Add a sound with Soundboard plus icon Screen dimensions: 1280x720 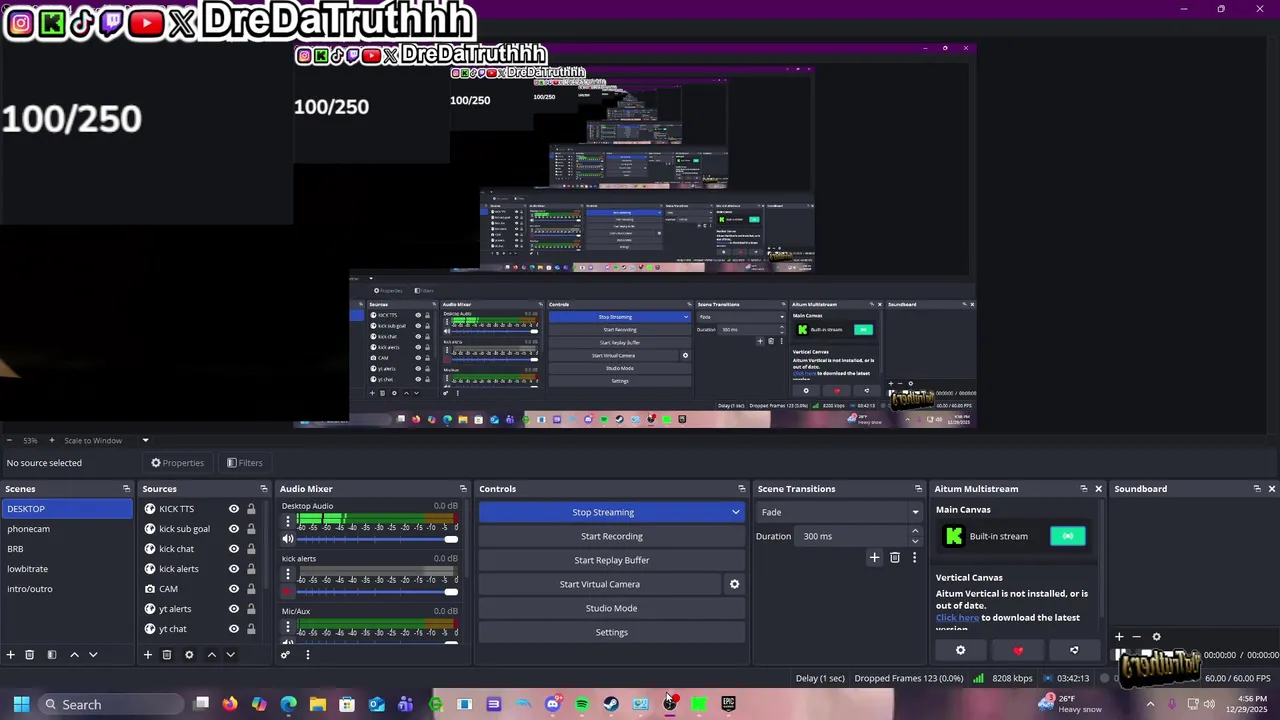[x=1119, y=637]
